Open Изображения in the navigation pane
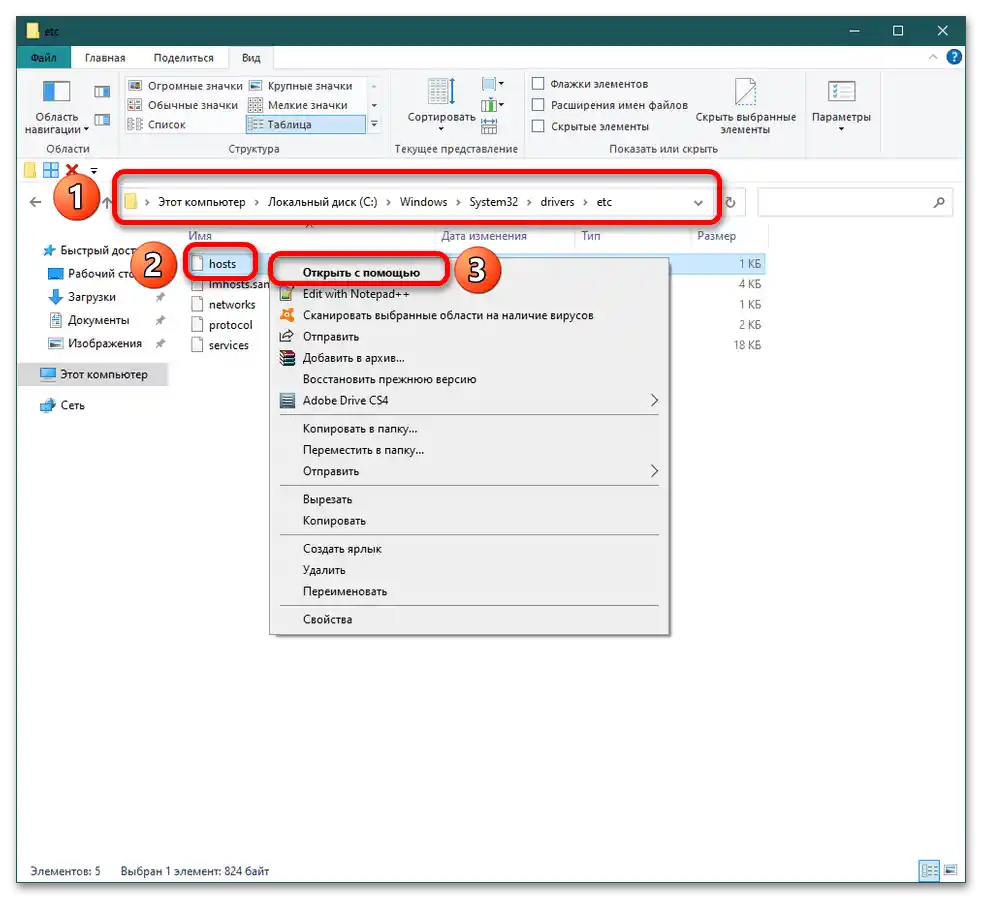The height and width of the screenshot is (899, 982). 105,343
